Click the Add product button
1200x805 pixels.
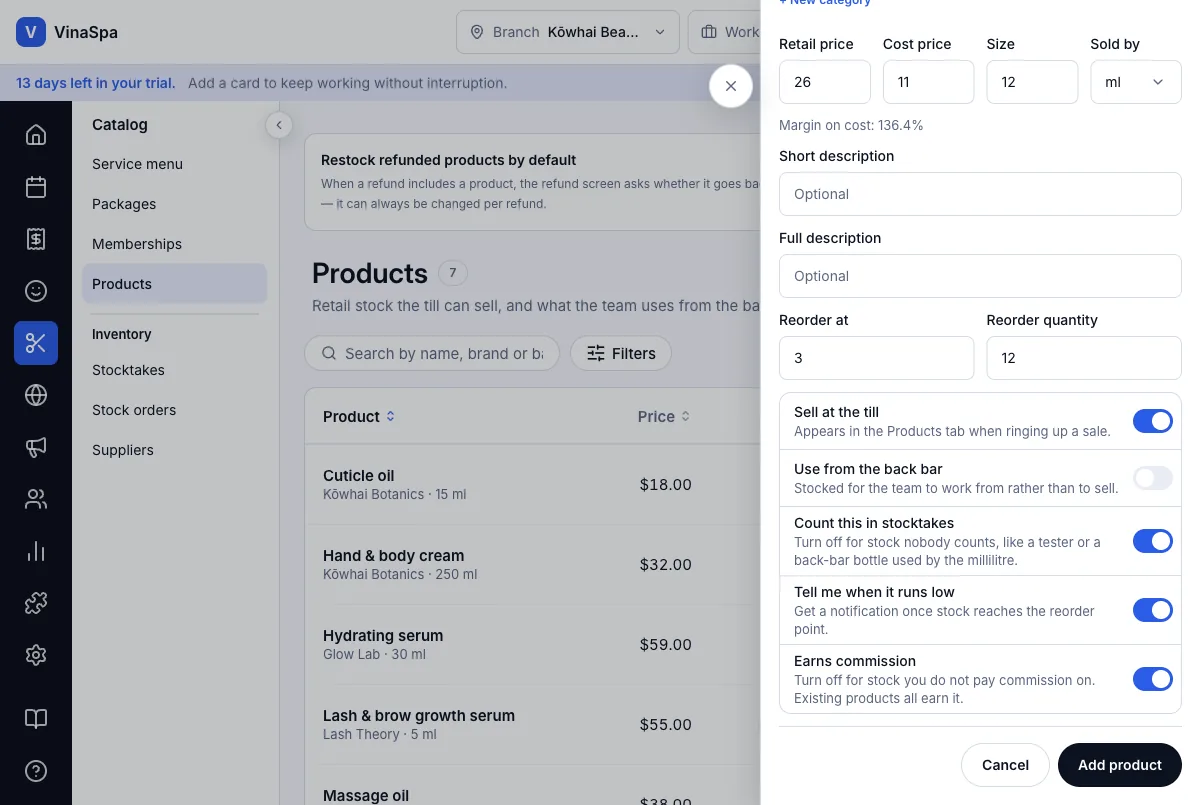tap(1120, 765)
